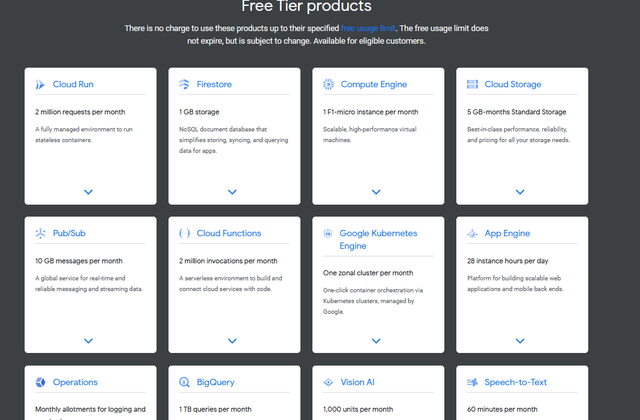Click the Compute Engine virtual machines description

[x=370, y=135]
